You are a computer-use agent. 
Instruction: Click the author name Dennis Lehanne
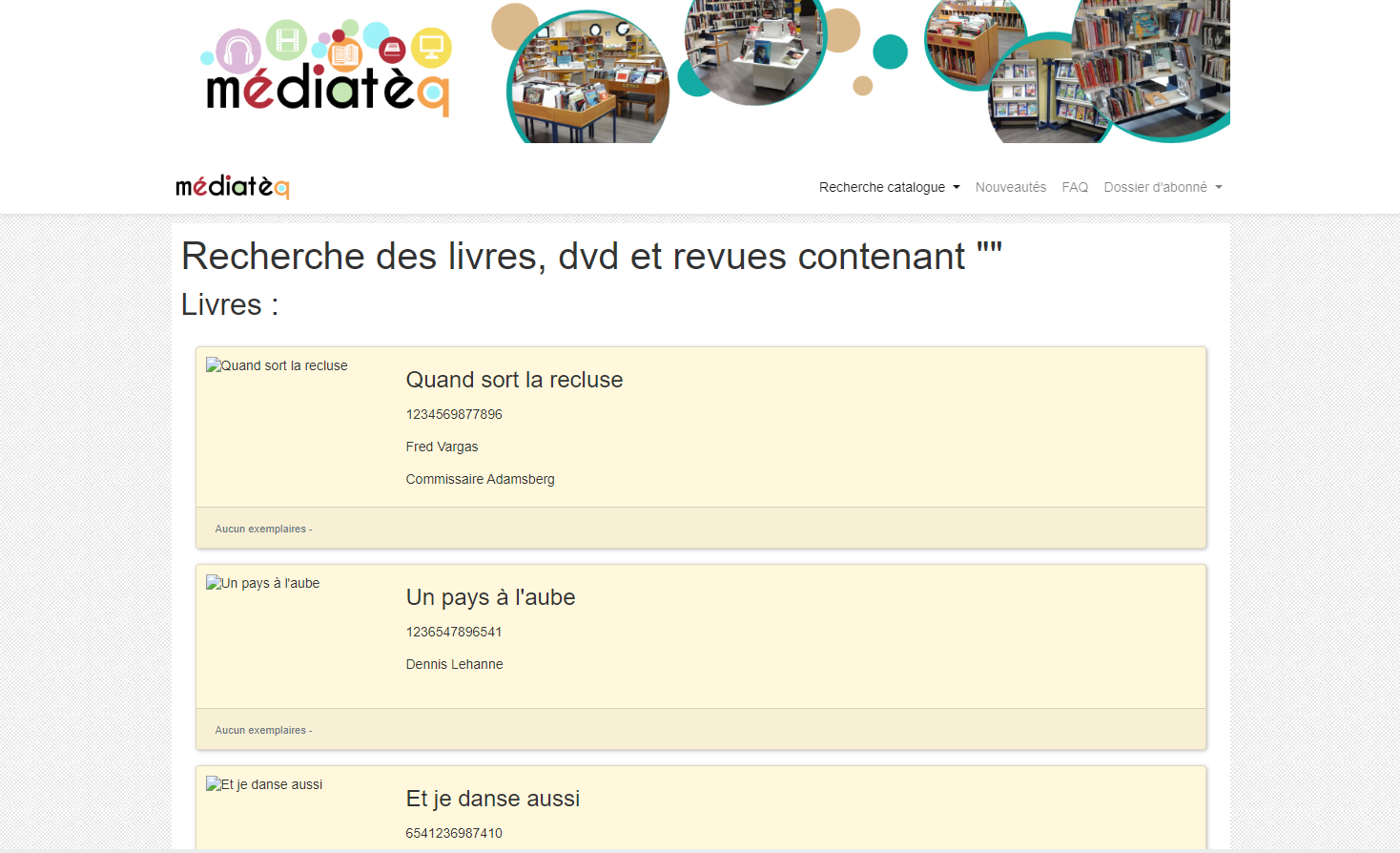[454, 664]
